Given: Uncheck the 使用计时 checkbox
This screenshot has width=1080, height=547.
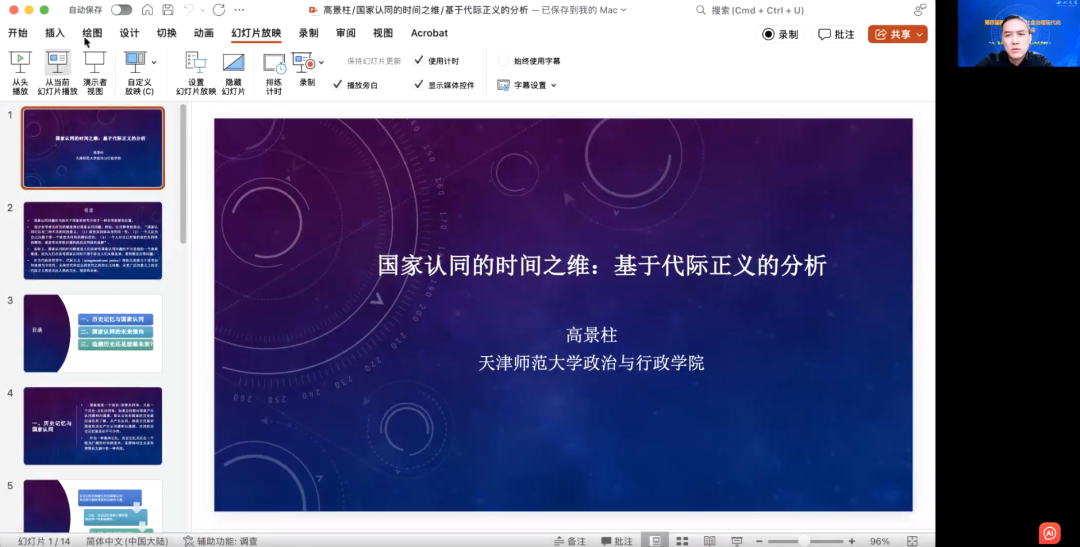Looking at the screenshot, I should coord(419,61).
